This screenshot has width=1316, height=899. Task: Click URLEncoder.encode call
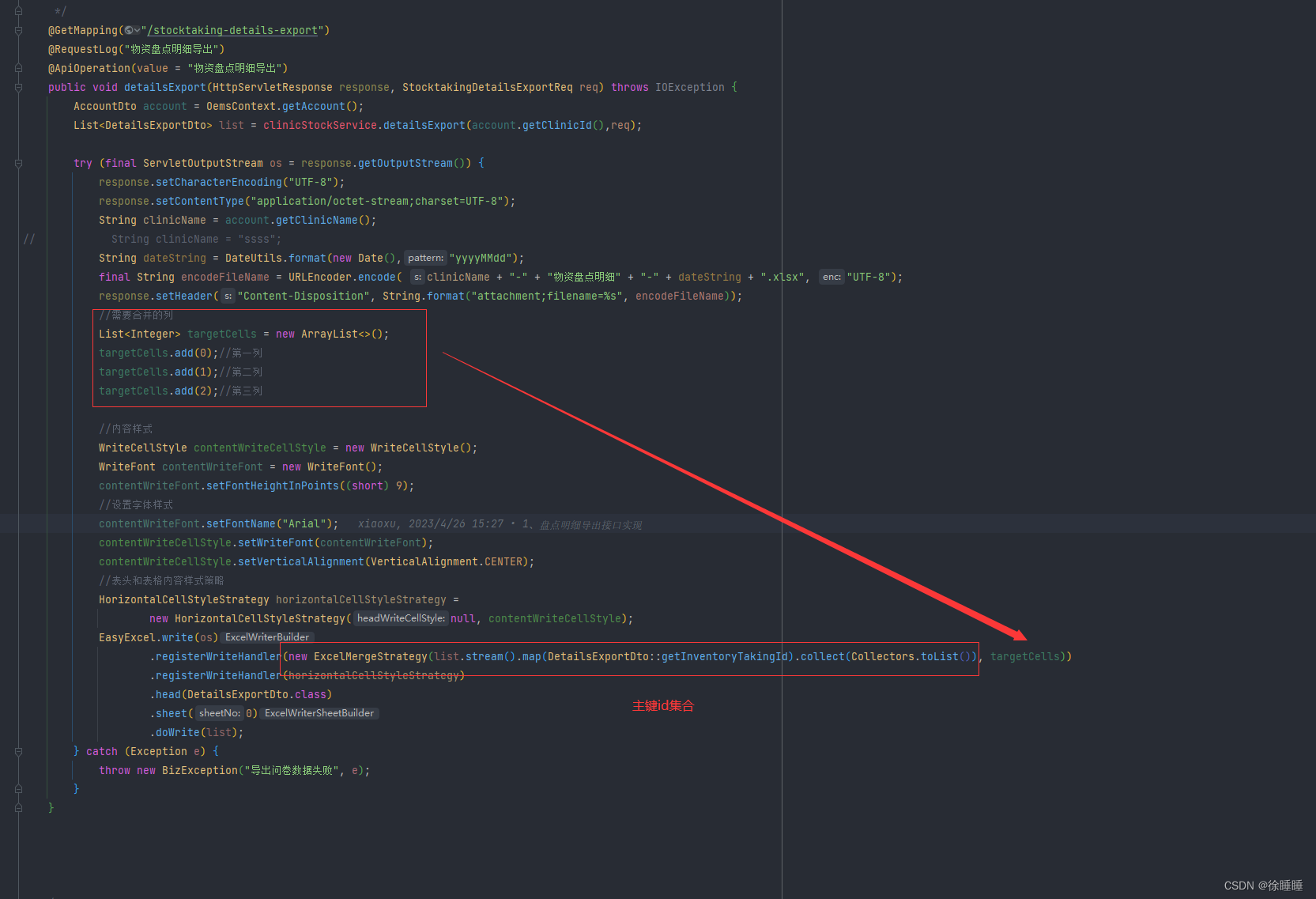point(342,278)
